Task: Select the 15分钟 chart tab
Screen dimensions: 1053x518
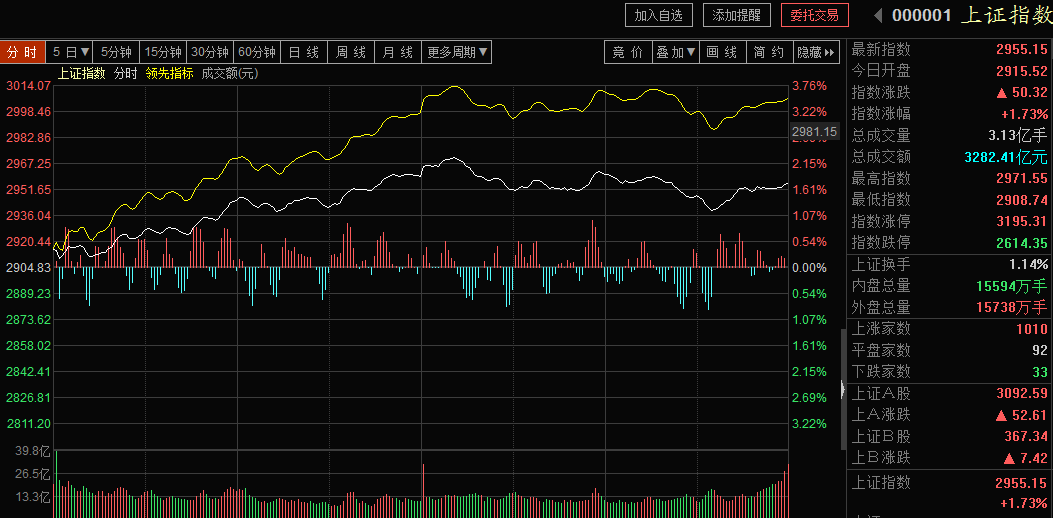Action: pyautogui.click(x=163, y=52)
